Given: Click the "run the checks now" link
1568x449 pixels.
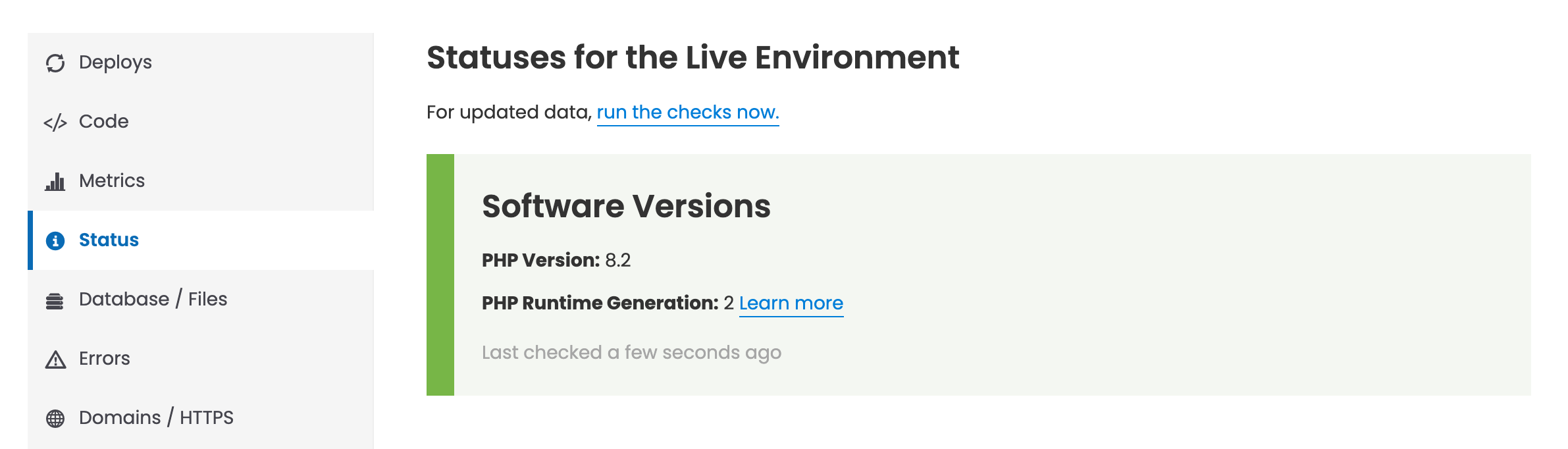Looking at the screenshot, I should coord(687,113).
